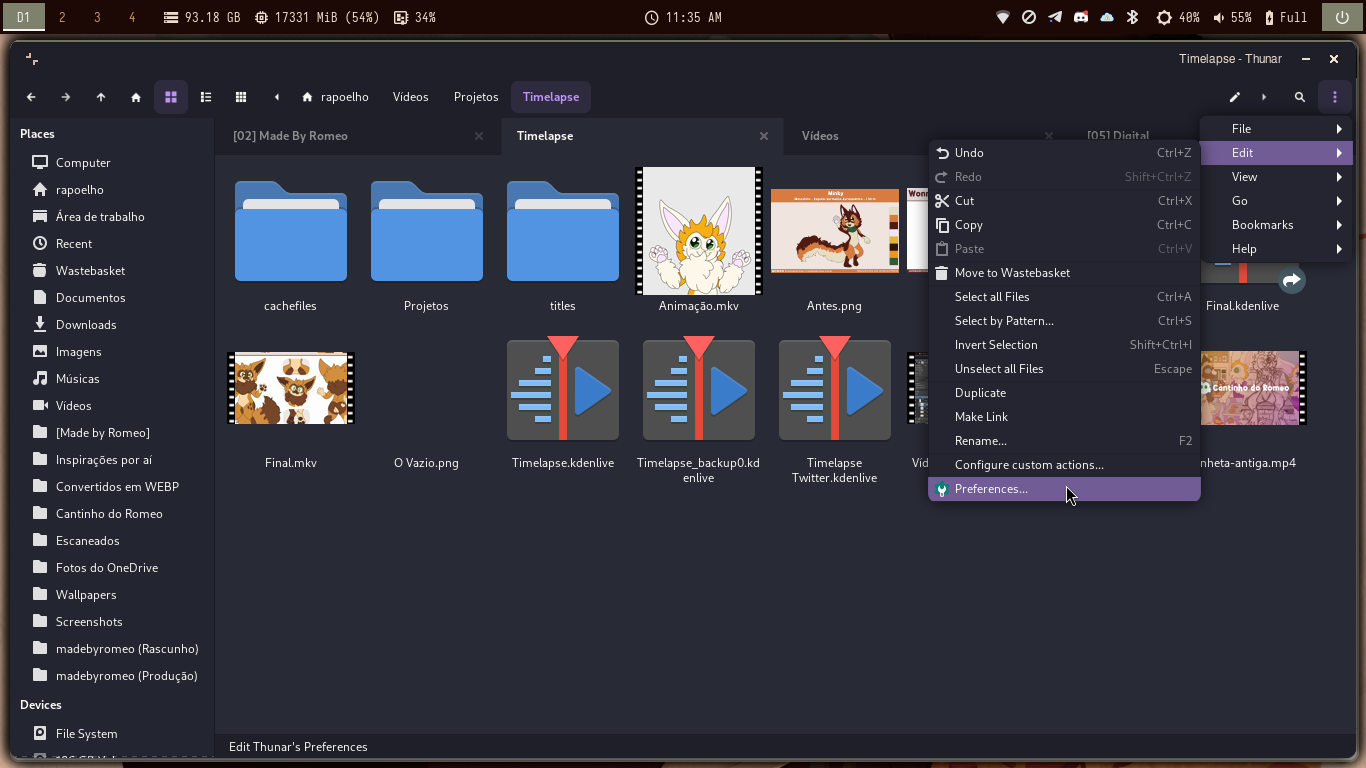Choose Select all Files menu entry
The height and width of the screenshot is (768, 1366).
(x=992, y=297)
